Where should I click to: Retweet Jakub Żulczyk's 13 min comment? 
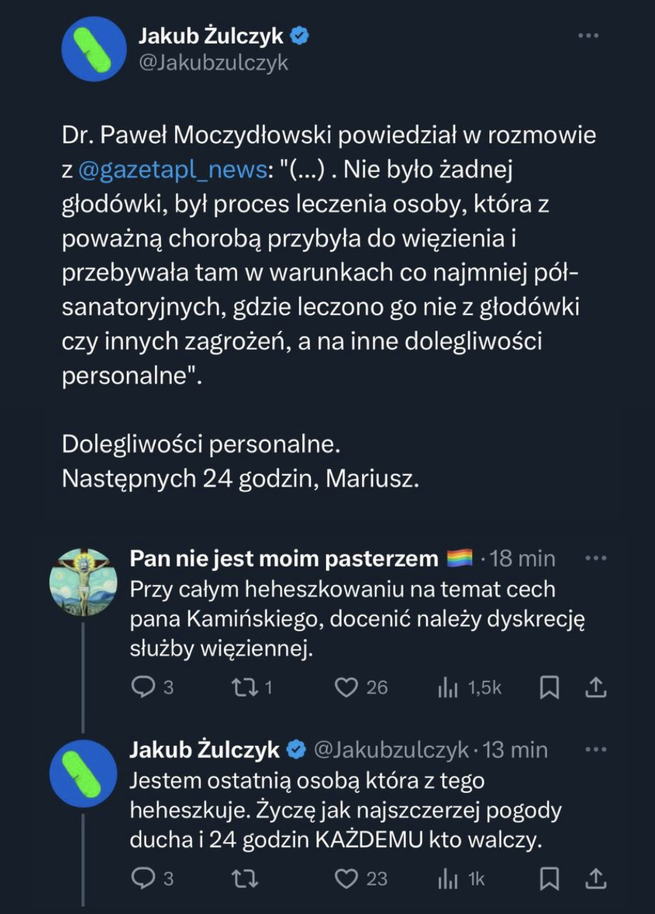[241, 878]
